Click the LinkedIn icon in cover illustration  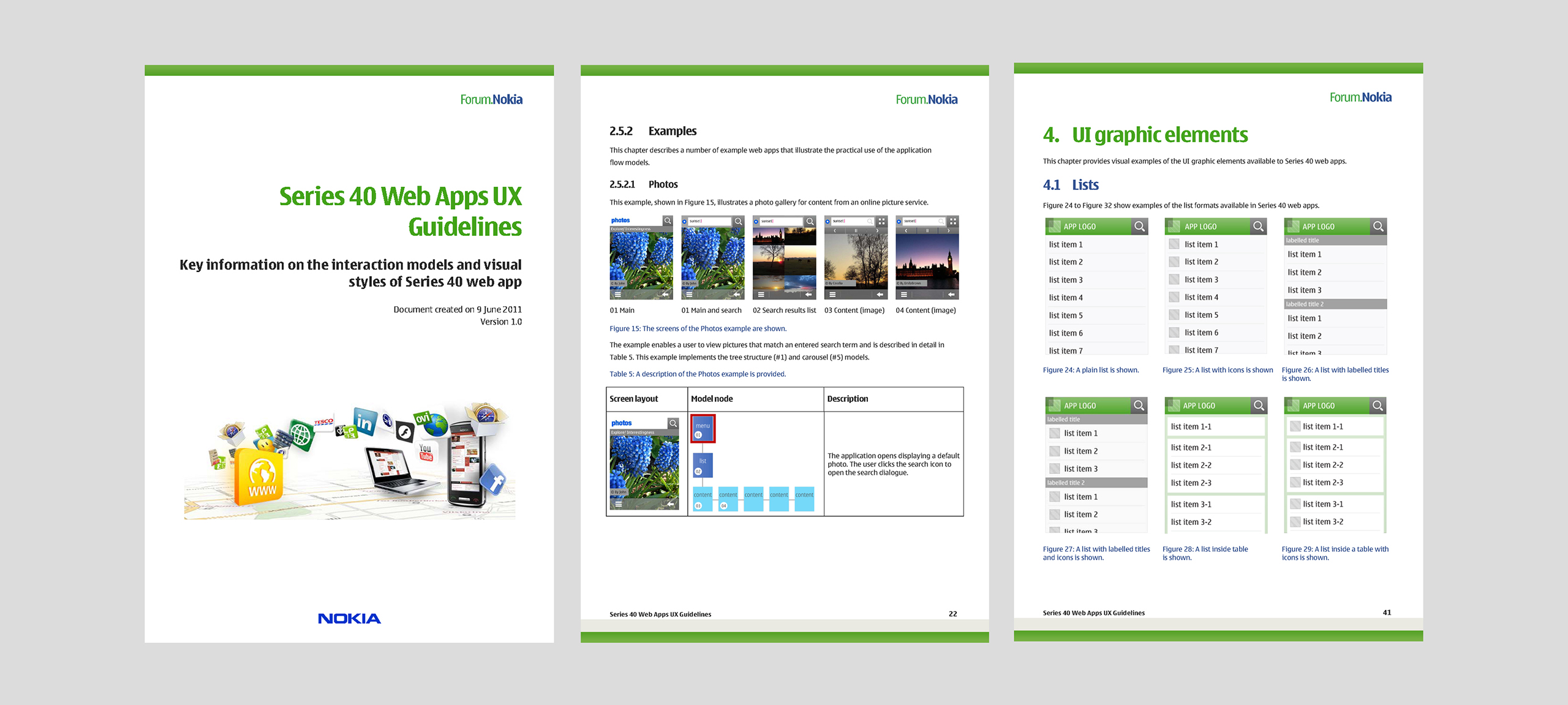[x=364, y=423]
